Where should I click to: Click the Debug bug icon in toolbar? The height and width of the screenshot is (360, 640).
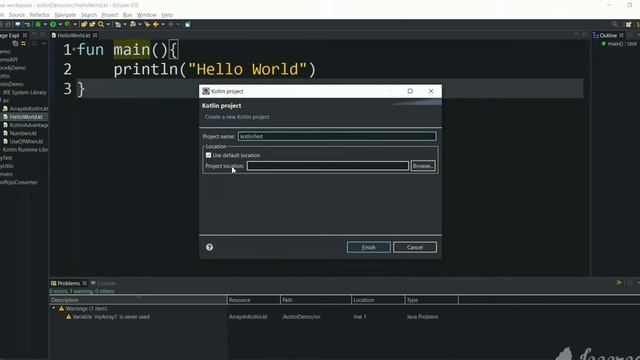[x=38, y=24]
